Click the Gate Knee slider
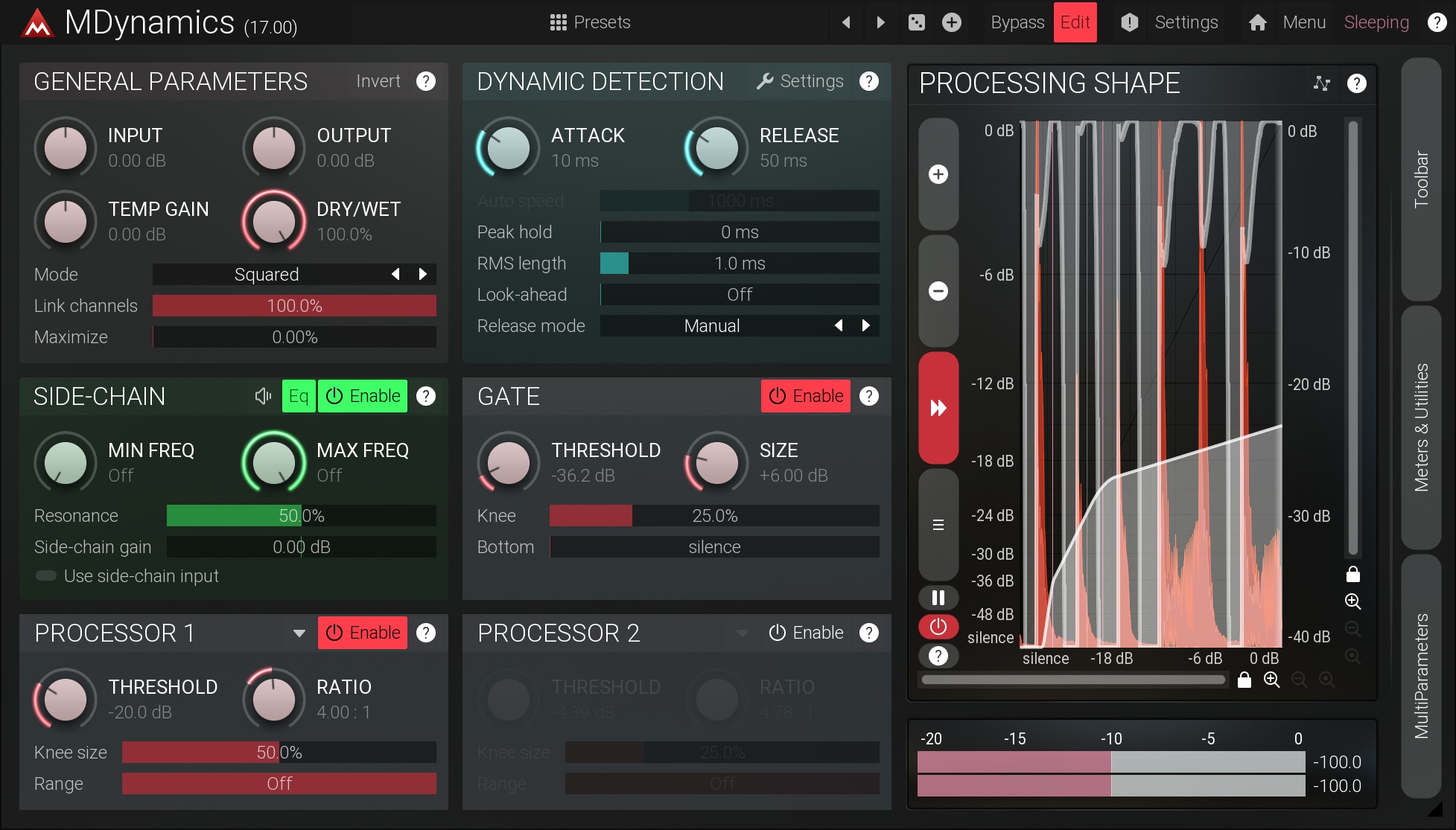Image resolution: width=1456 pixels, height=830 pixels. (x=713, y=516)
